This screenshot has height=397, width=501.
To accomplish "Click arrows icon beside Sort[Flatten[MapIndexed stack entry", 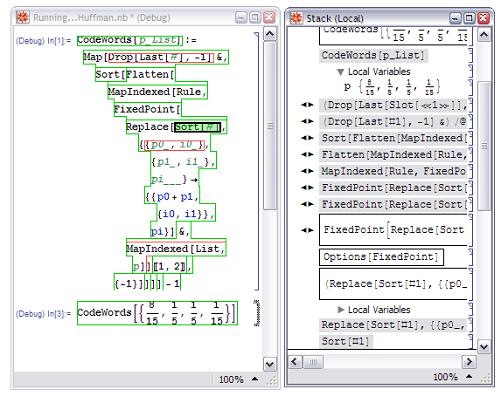I will 307,138.
